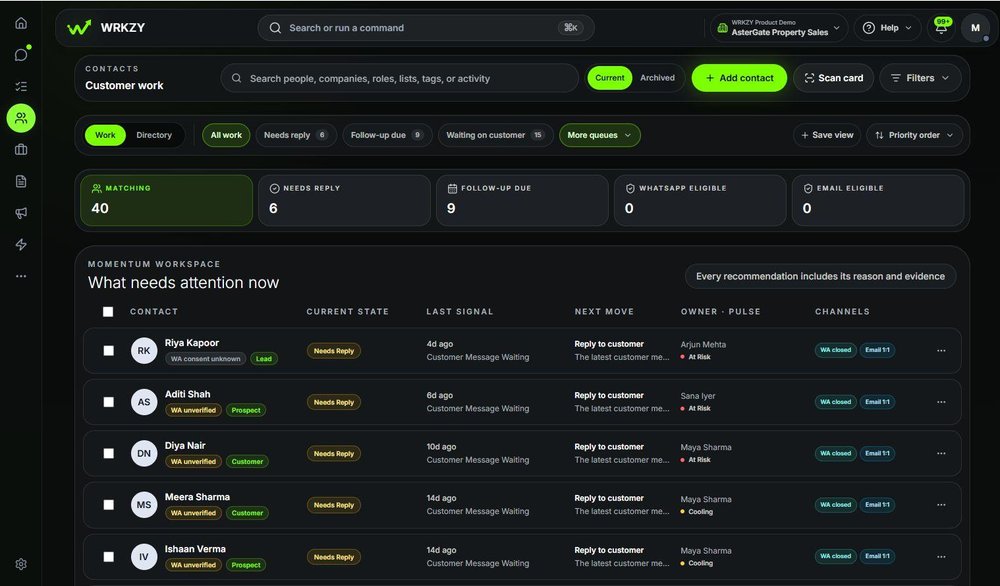This screenshot has height=586, width=1000.
Task: Click Reply to customer in Ishaan Verma row
Action: pos(609,550)
